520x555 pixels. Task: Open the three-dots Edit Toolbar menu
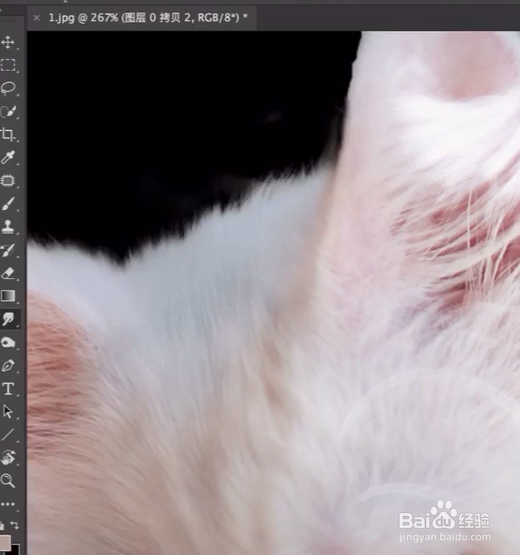[8, 504]
